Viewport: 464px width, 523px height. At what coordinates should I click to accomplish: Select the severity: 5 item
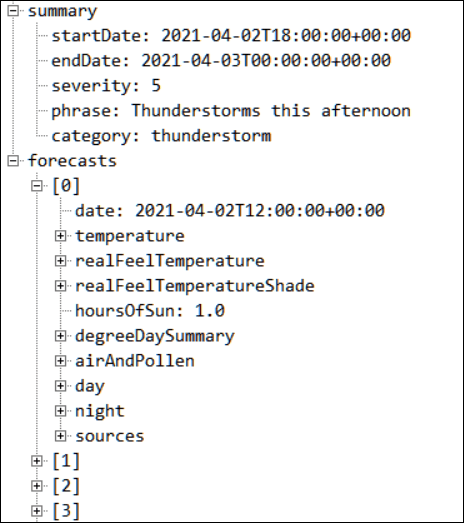[106, 86]
